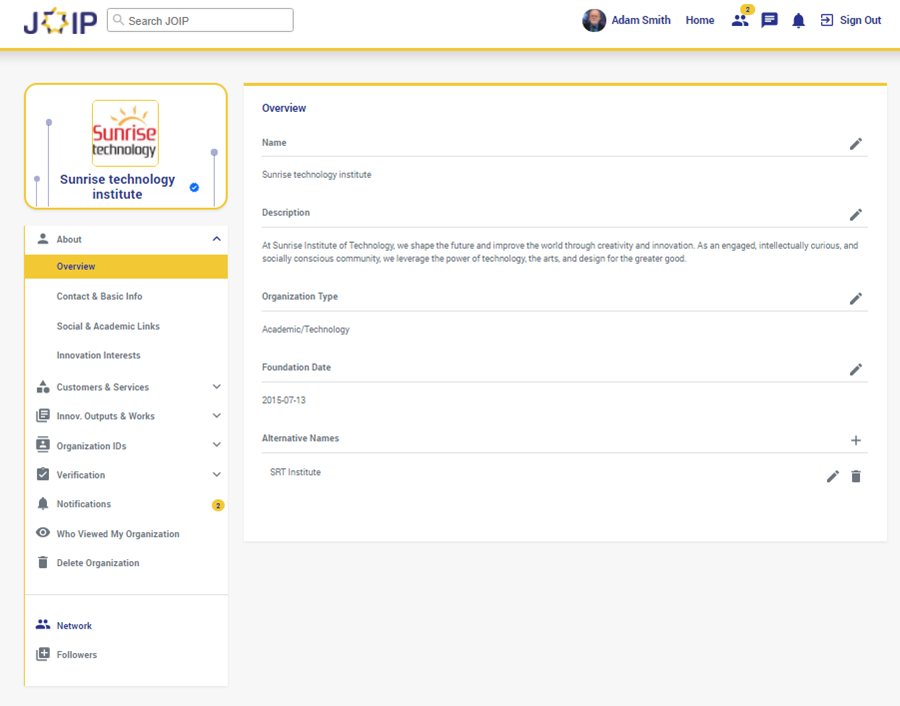Expand the Organization IDs section
The height and width of the screenshot is (706, 900).
[x=217, y=445]
